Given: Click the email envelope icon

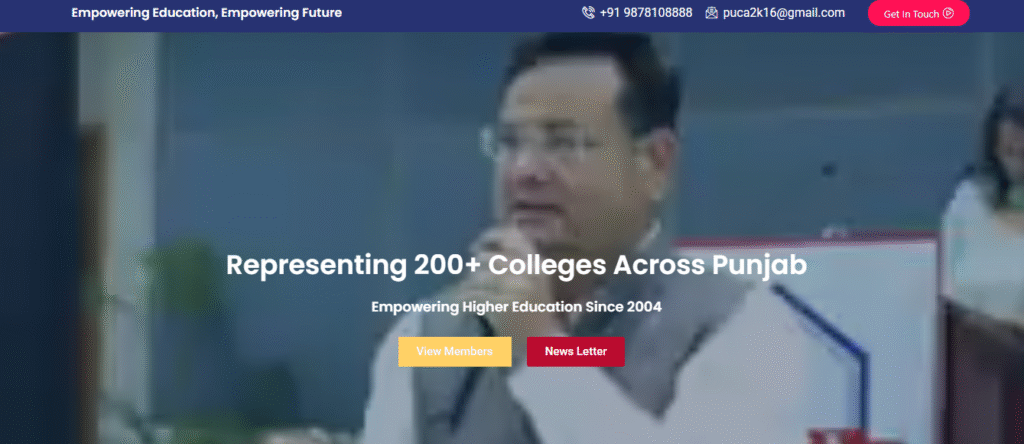Looking at the screenshot, I should 712,12.
